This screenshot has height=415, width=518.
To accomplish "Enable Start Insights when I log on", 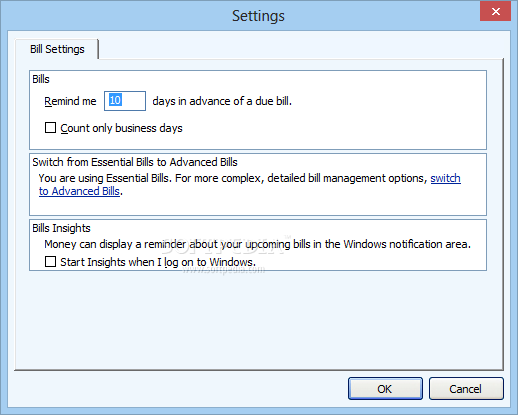I will [x=50, y=262].
